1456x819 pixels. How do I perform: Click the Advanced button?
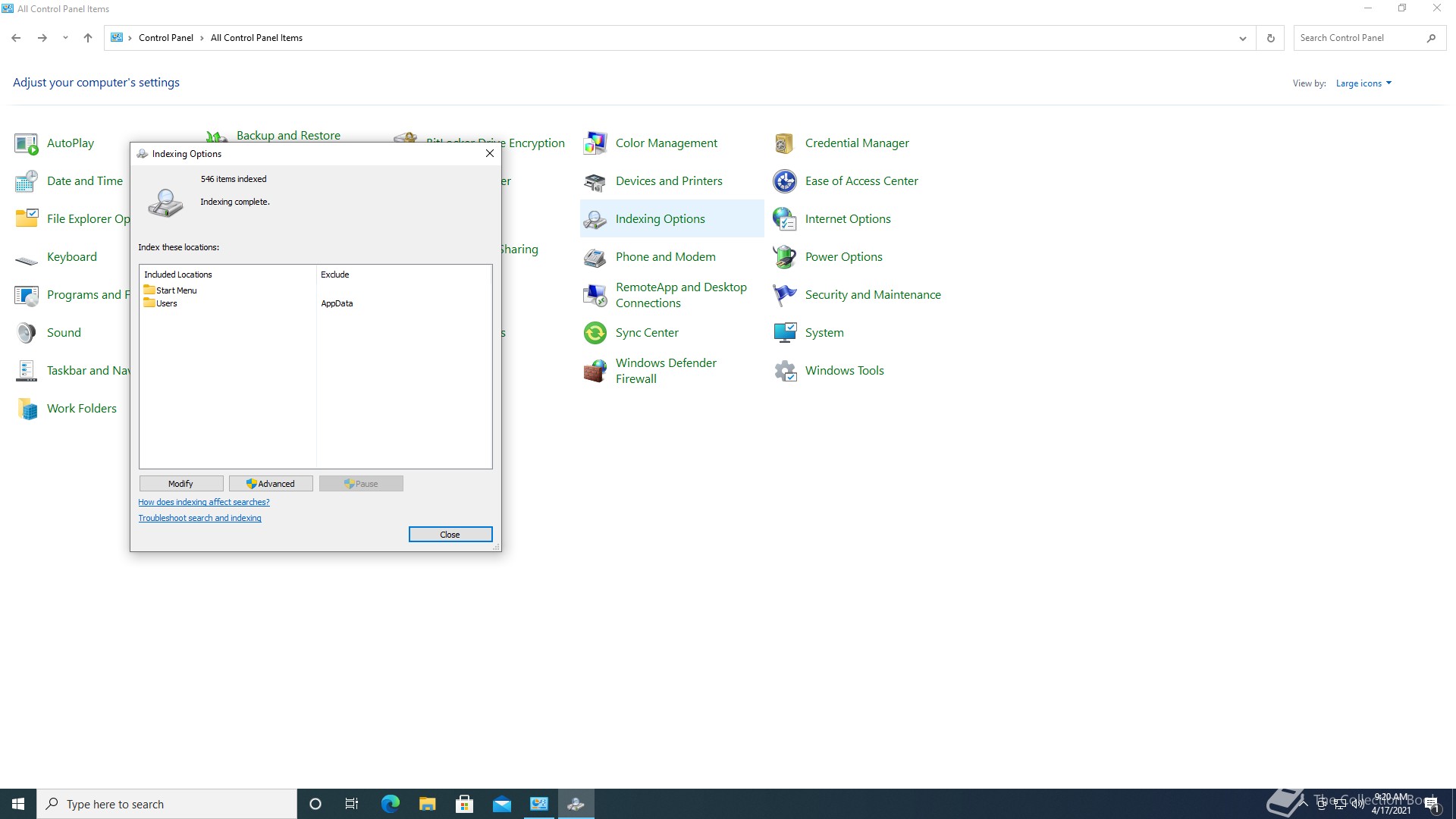pyautogui.click(x=271, y=484)
